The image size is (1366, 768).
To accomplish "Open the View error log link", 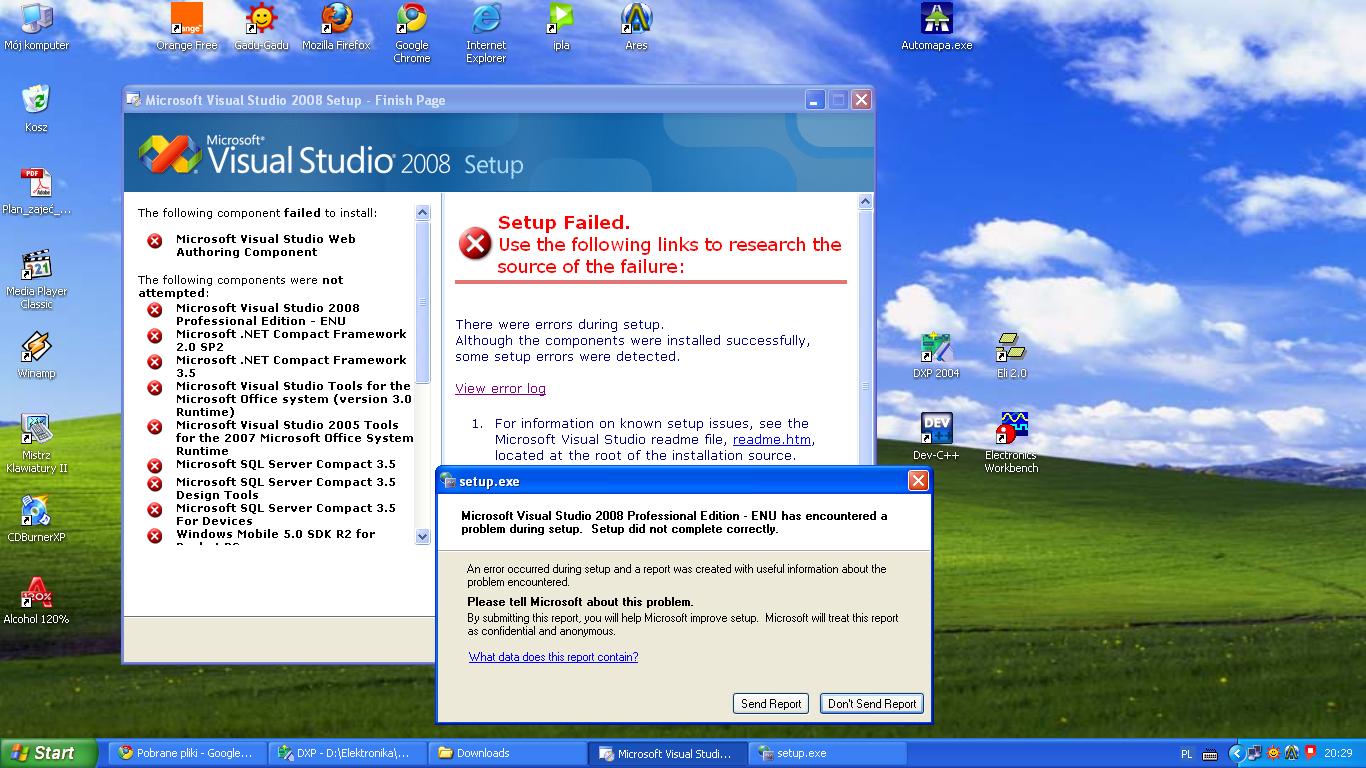I will click(x=500, y=388).
